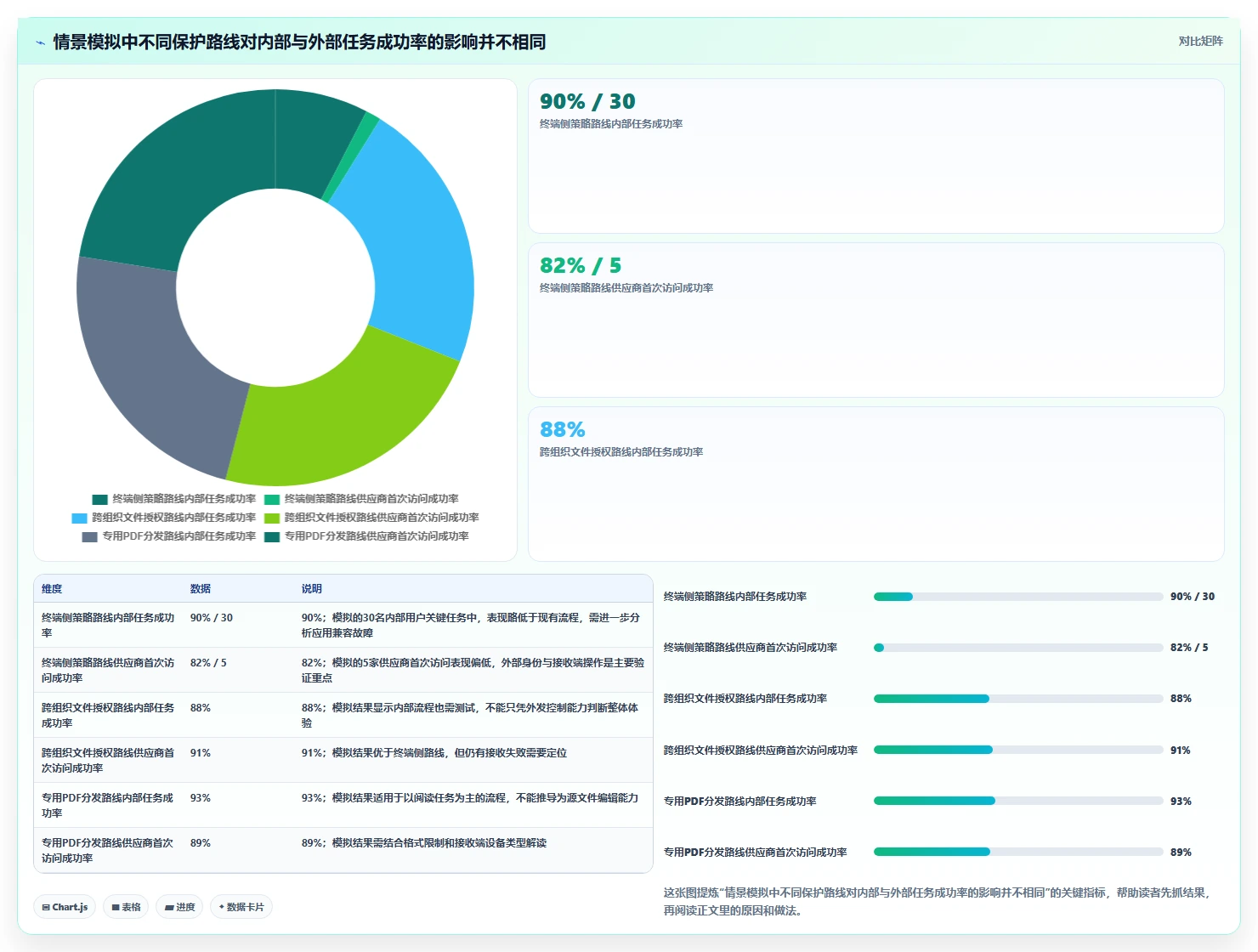Image resolution: width=1258 pixels, height=952 pixels.
Task: Click progress bar for 终端侧策略路线供应商首次访问成功率
Action: [x=1018, y=648]
